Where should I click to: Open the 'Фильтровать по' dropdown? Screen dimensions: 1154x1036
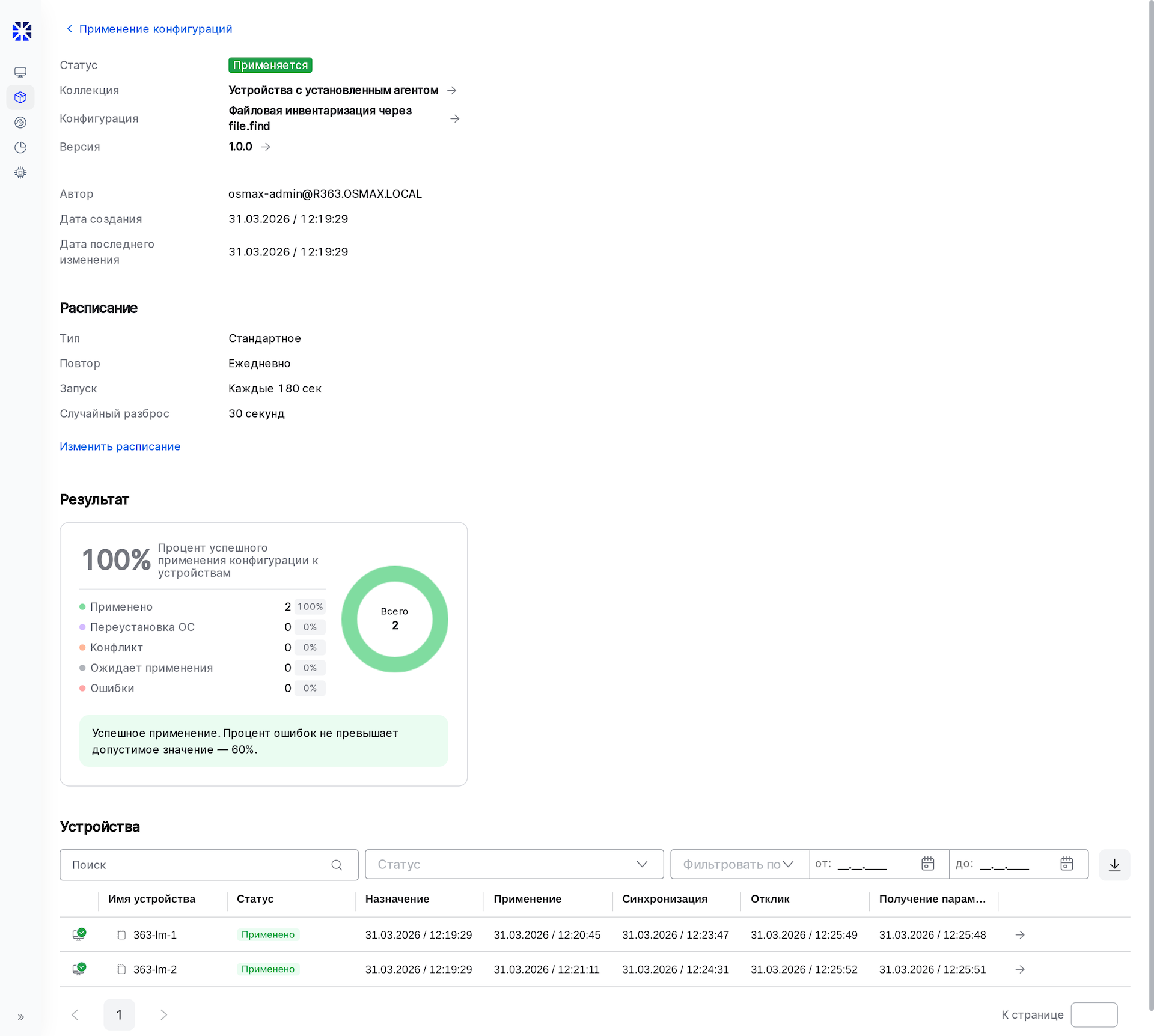(739, 864)
